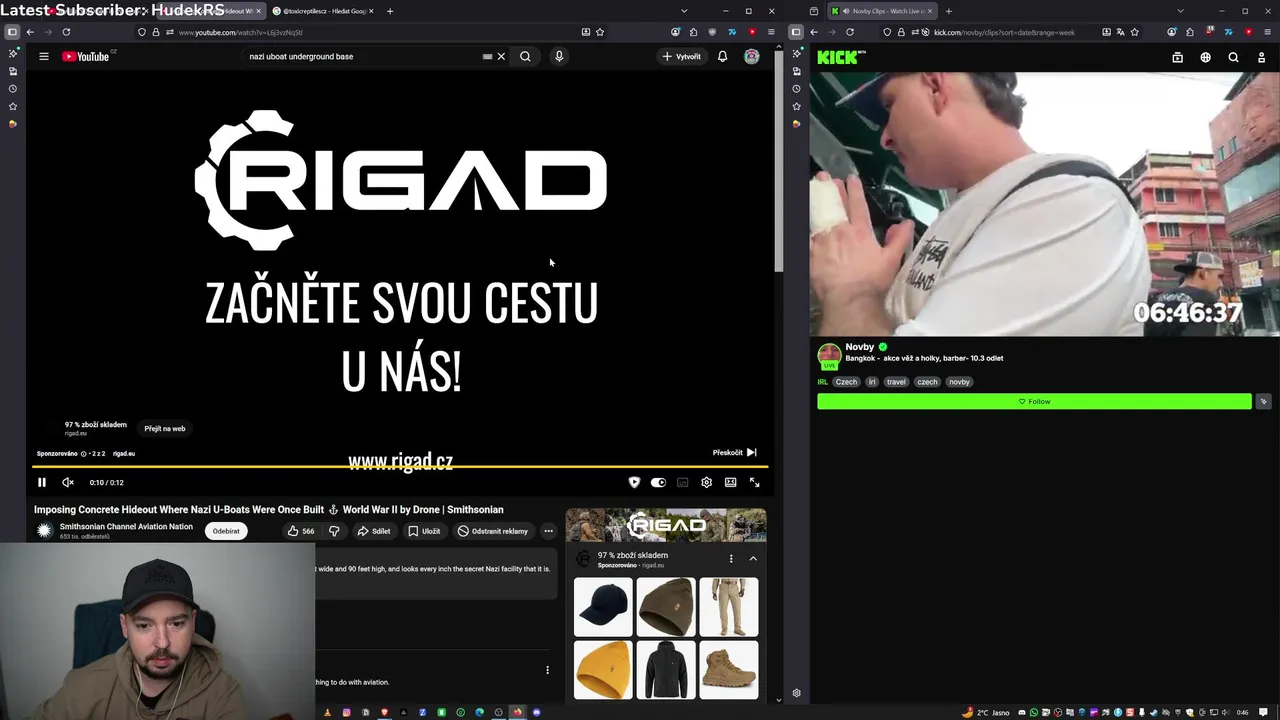Open a new tab in Kick window
The image size is (1280, 720).
coord(948,11)
